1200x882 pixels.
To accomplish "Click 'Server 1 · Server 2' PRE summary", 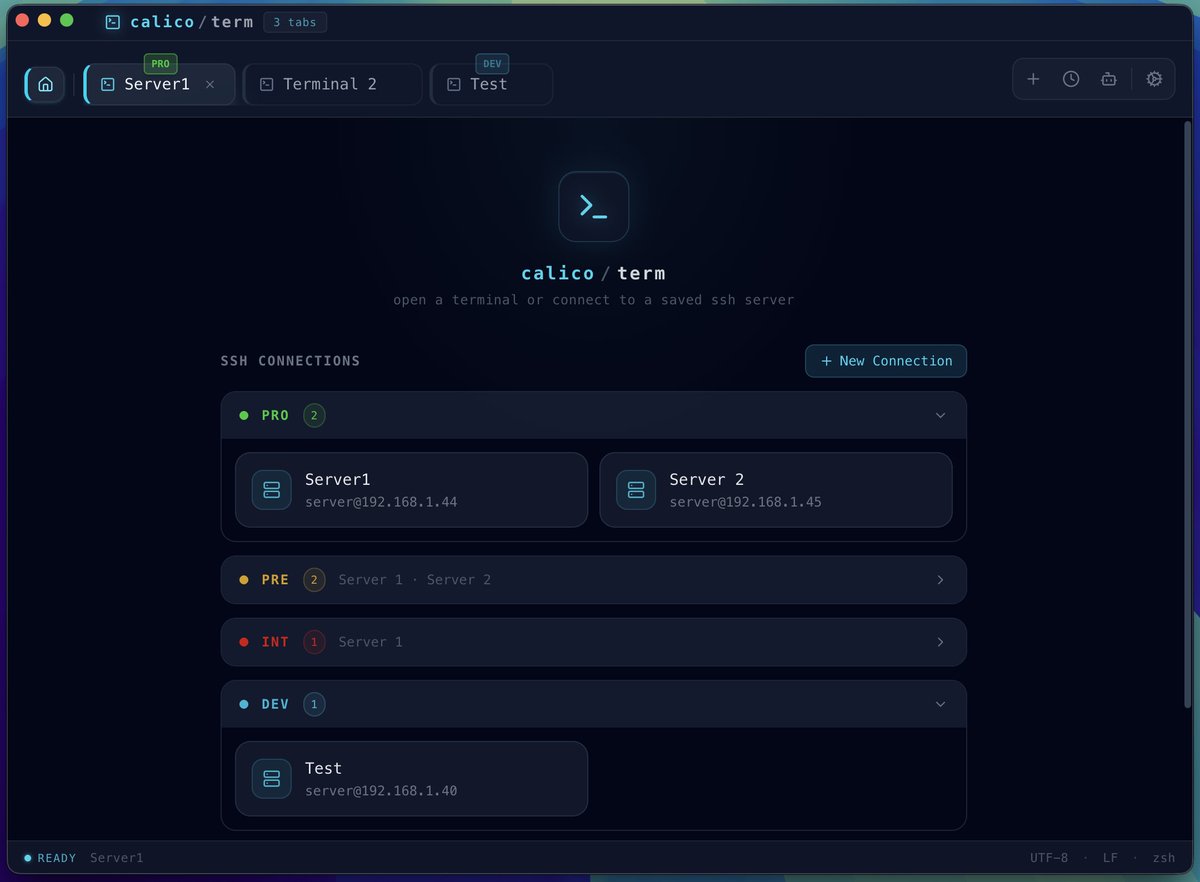I will click(x=415, y=580).
